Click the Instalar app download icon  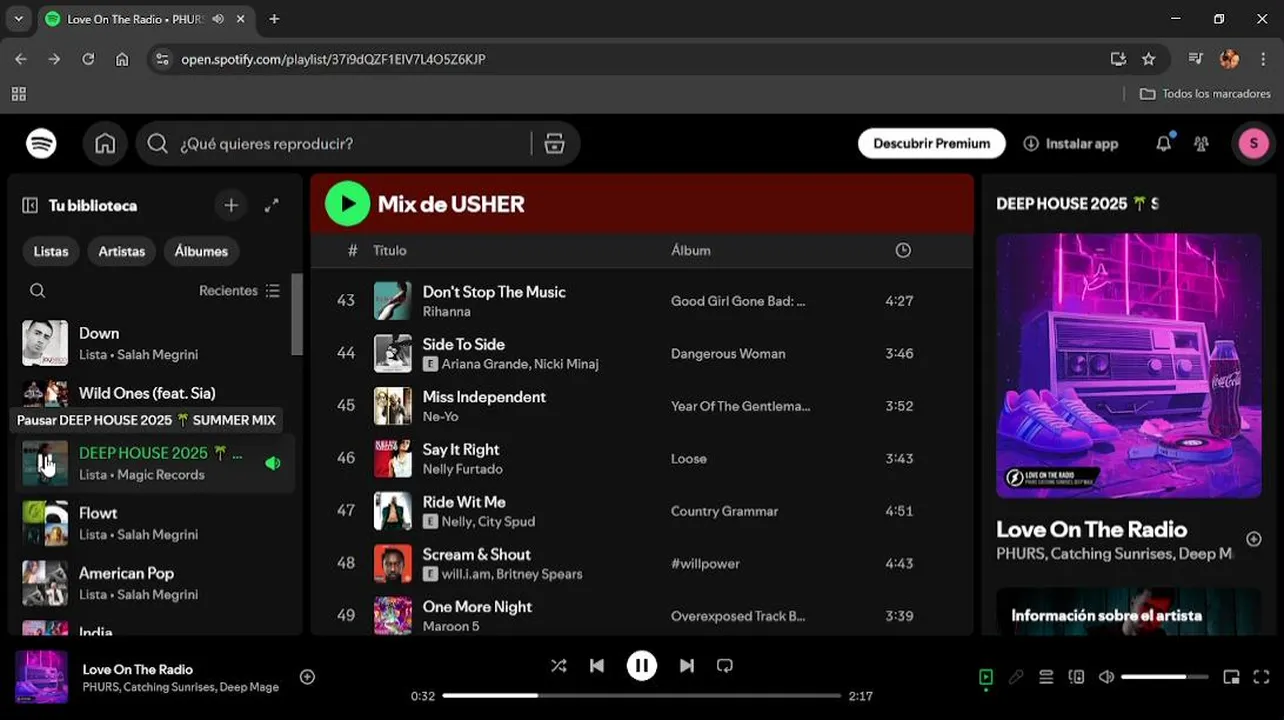(1031, 144)
